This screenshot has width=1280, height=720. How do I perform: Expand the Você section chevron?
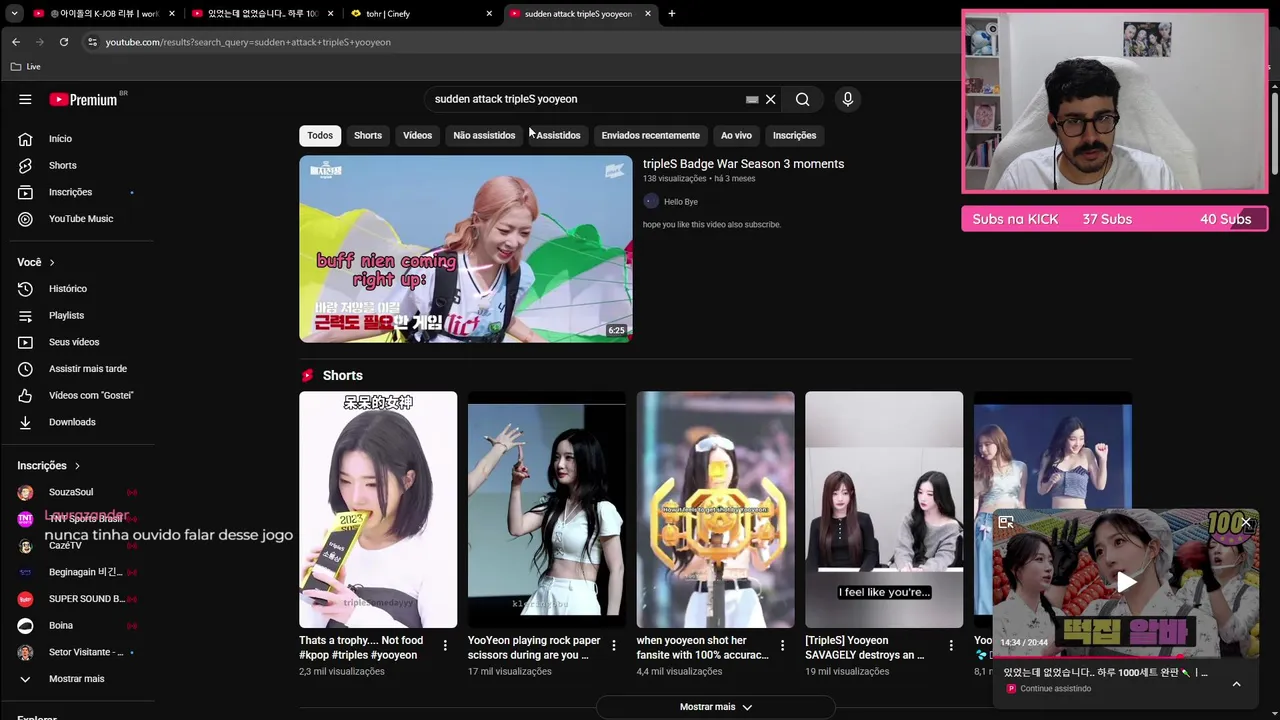point(52,262)
